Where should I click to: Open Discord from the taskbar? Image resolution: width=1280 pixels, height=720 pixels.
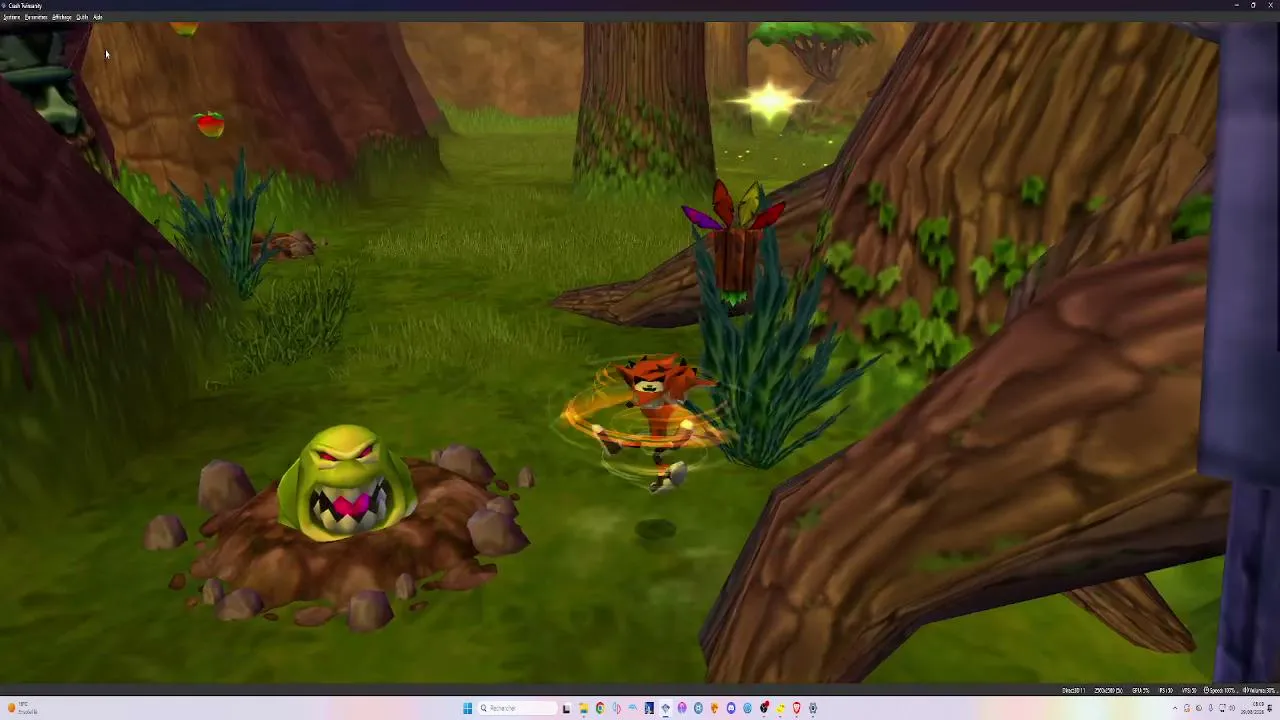731,708
